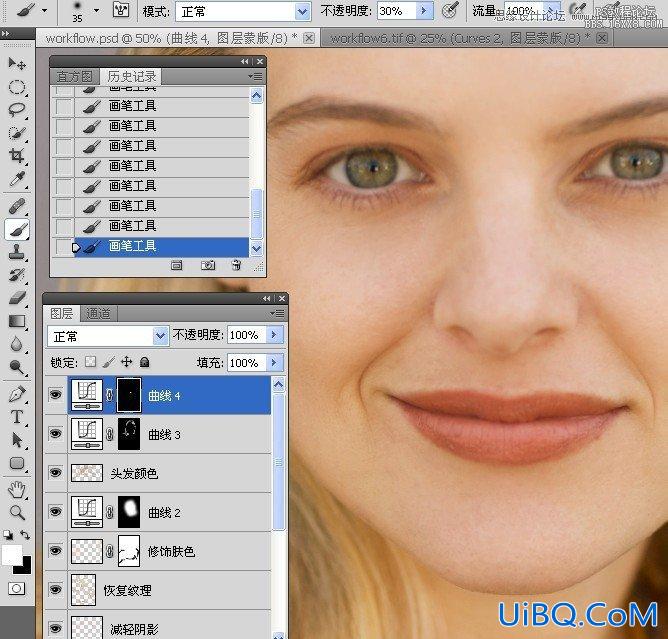This screenshot has width=668, height=639.
Task: Select the Gradient tool
Action: click(17, 321)
